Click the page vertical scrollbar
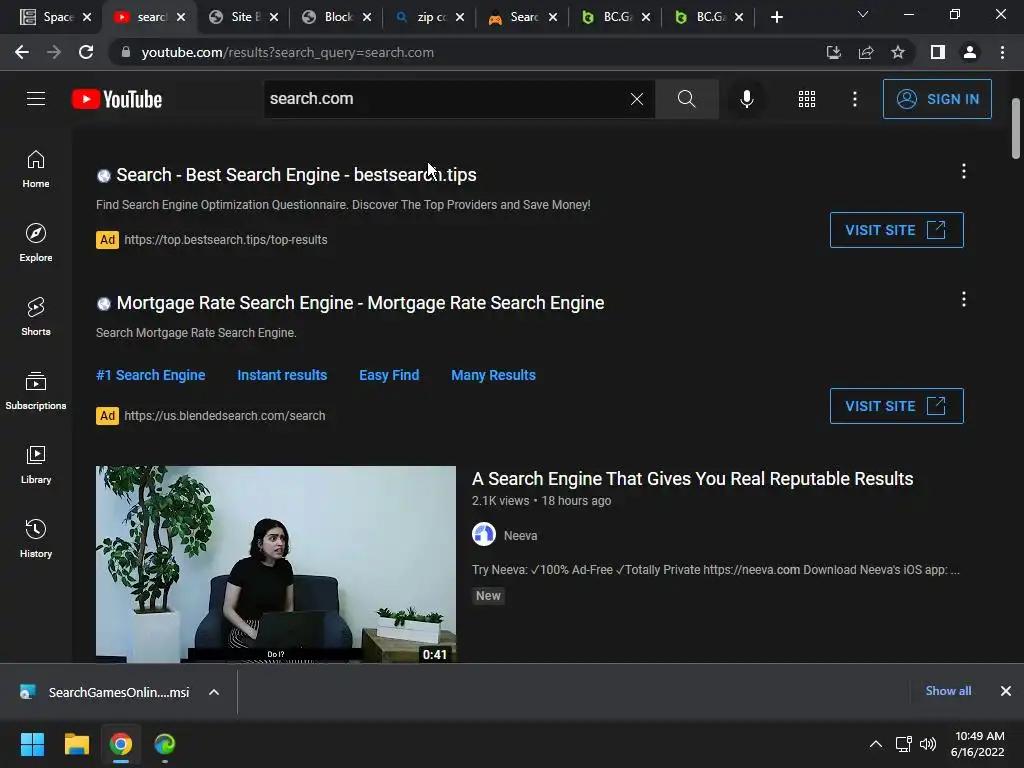The width and height of the screenshot is (1024, 768). pyautogui.click(x=1016, y=129)
